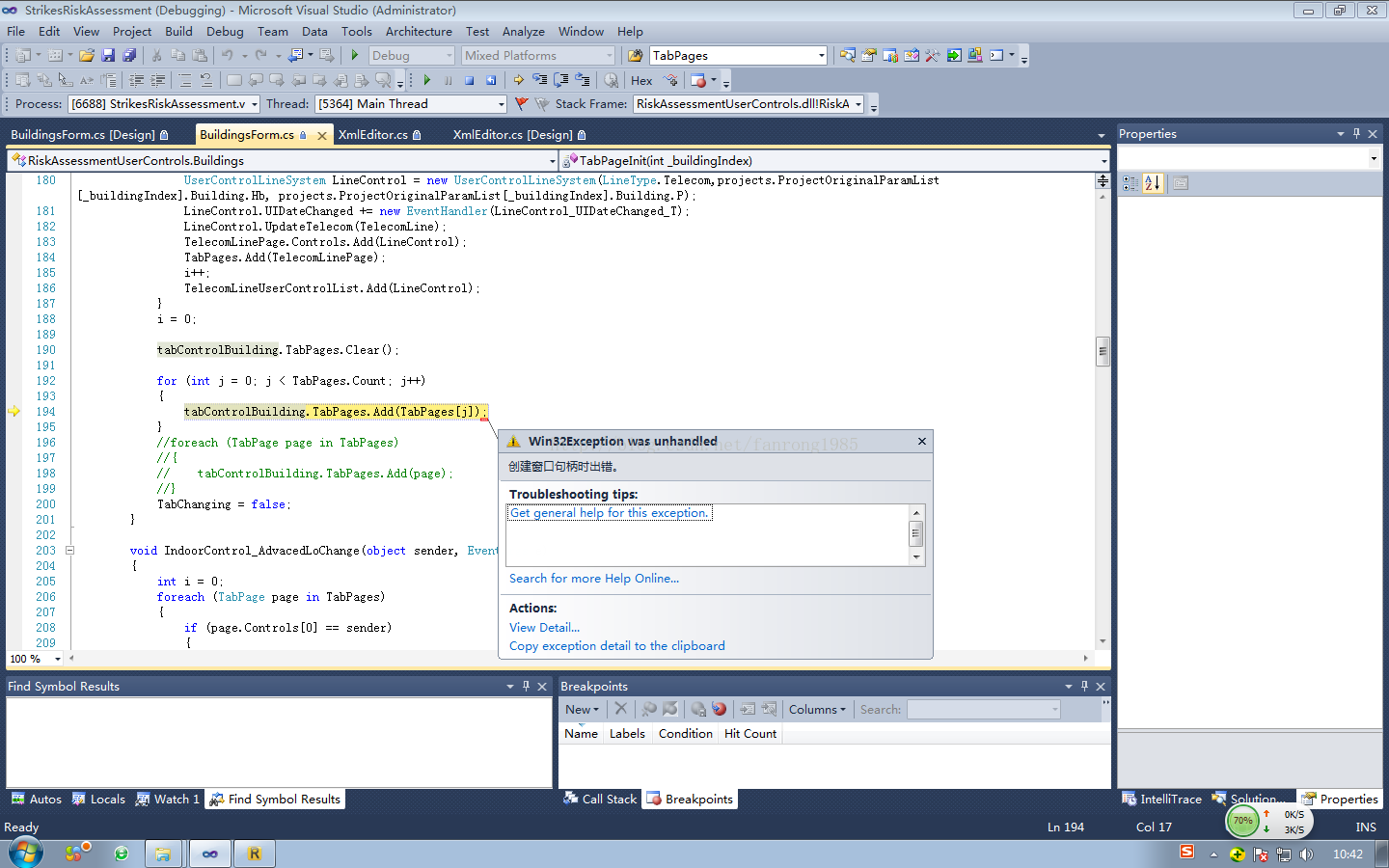The image size is (1389, 868).
Task: Click the Stop Debugging icon
Action: click(469, 81)
